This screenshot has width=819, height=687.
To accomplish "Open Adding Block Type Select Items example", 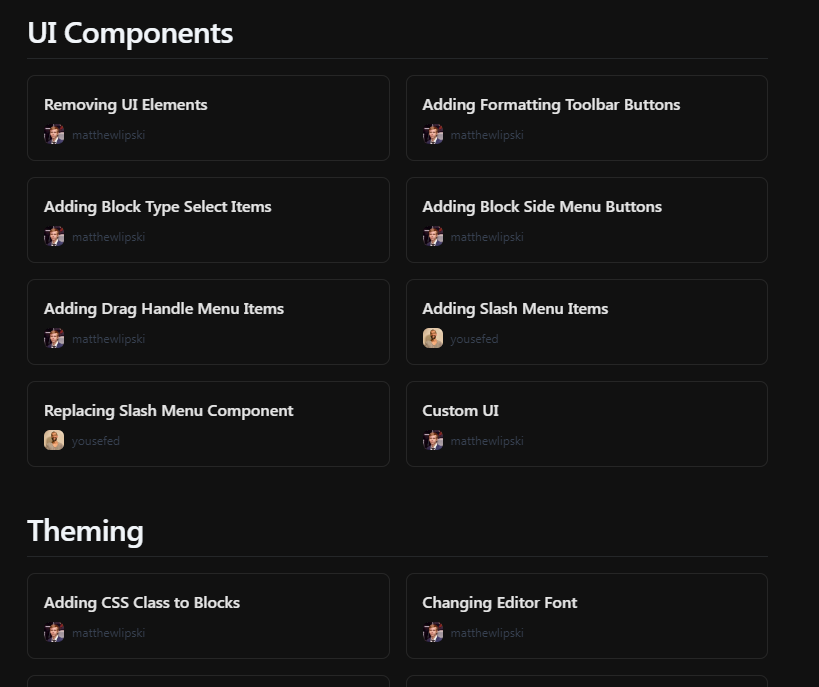I will tap(208, 220).
